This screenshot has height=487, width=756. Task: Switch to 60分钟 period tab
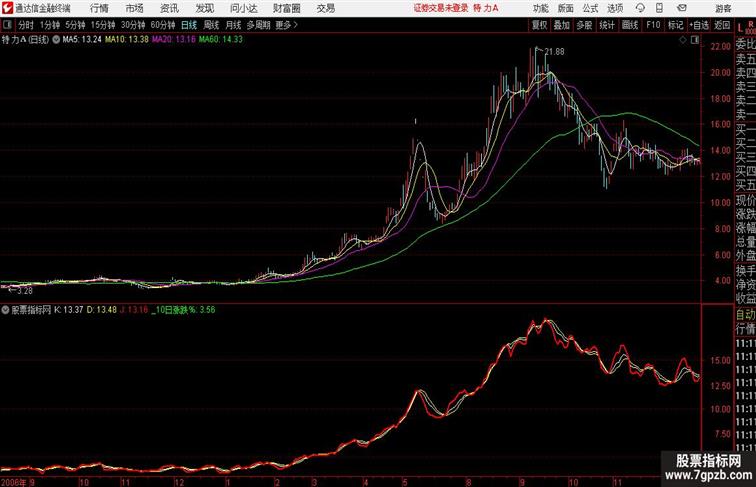pos(163,25)
